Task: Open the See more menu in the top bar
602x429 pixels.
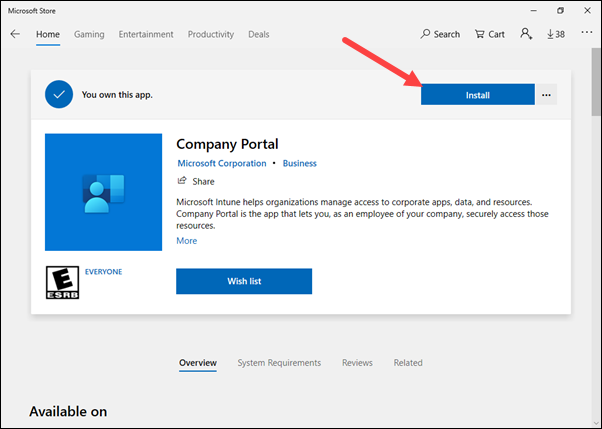Action: (x=587, y=32)
